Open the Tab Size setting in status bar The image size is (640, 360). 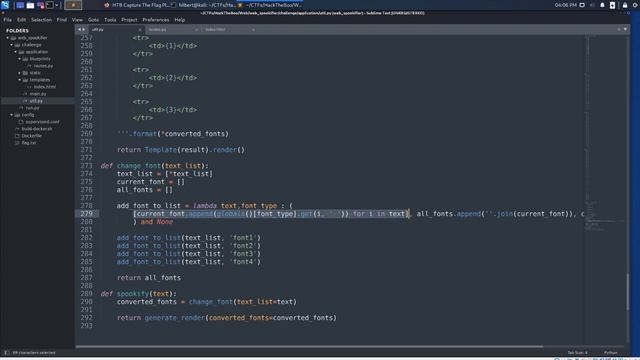(577, 353)
